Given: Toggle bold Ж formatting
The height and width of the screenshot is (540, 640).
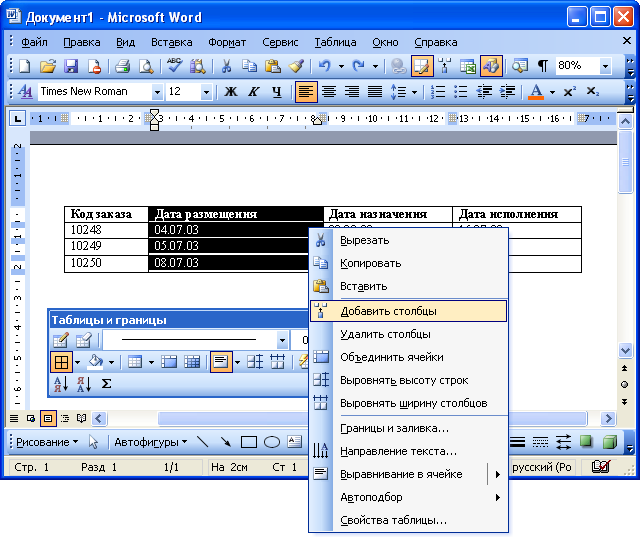Looking at the screenshot, I should click(x=231, y=92).
